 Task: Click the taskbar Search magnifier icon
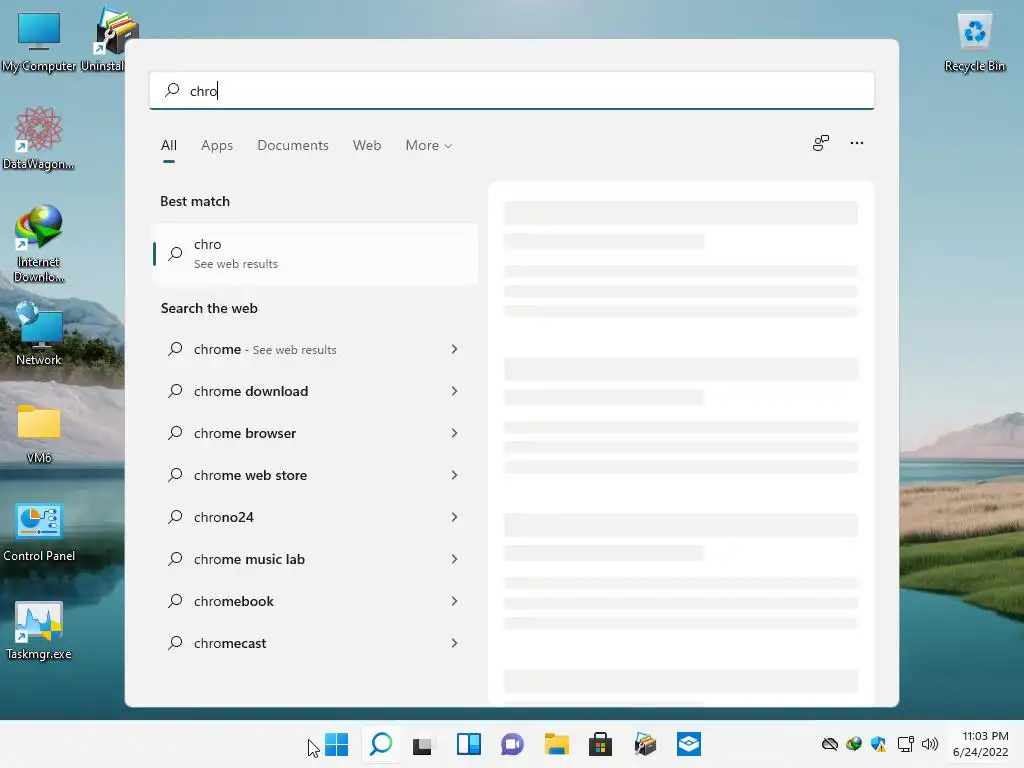point(381,744)
